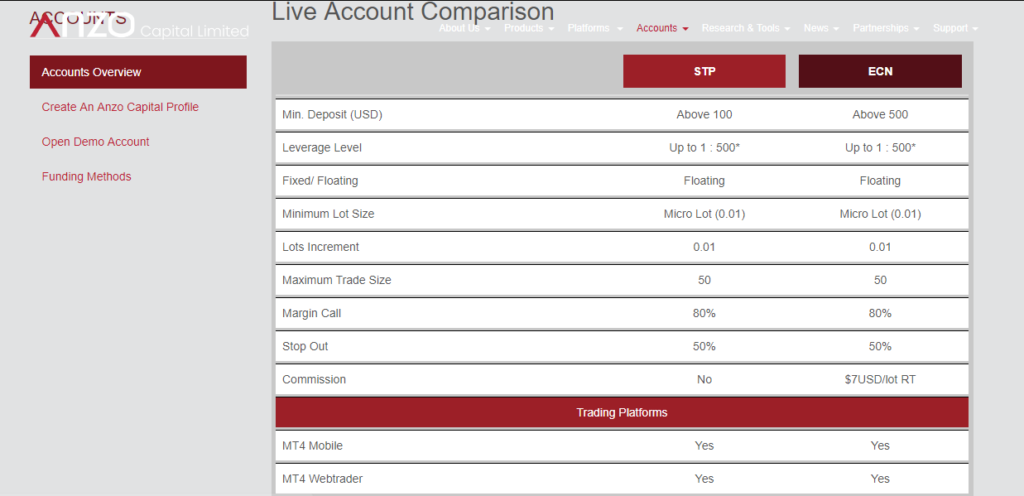This screenshot has height=496, width=1024.
Task: Expand the Support menu
Action: pyautogui.click(x=955, y=28)
